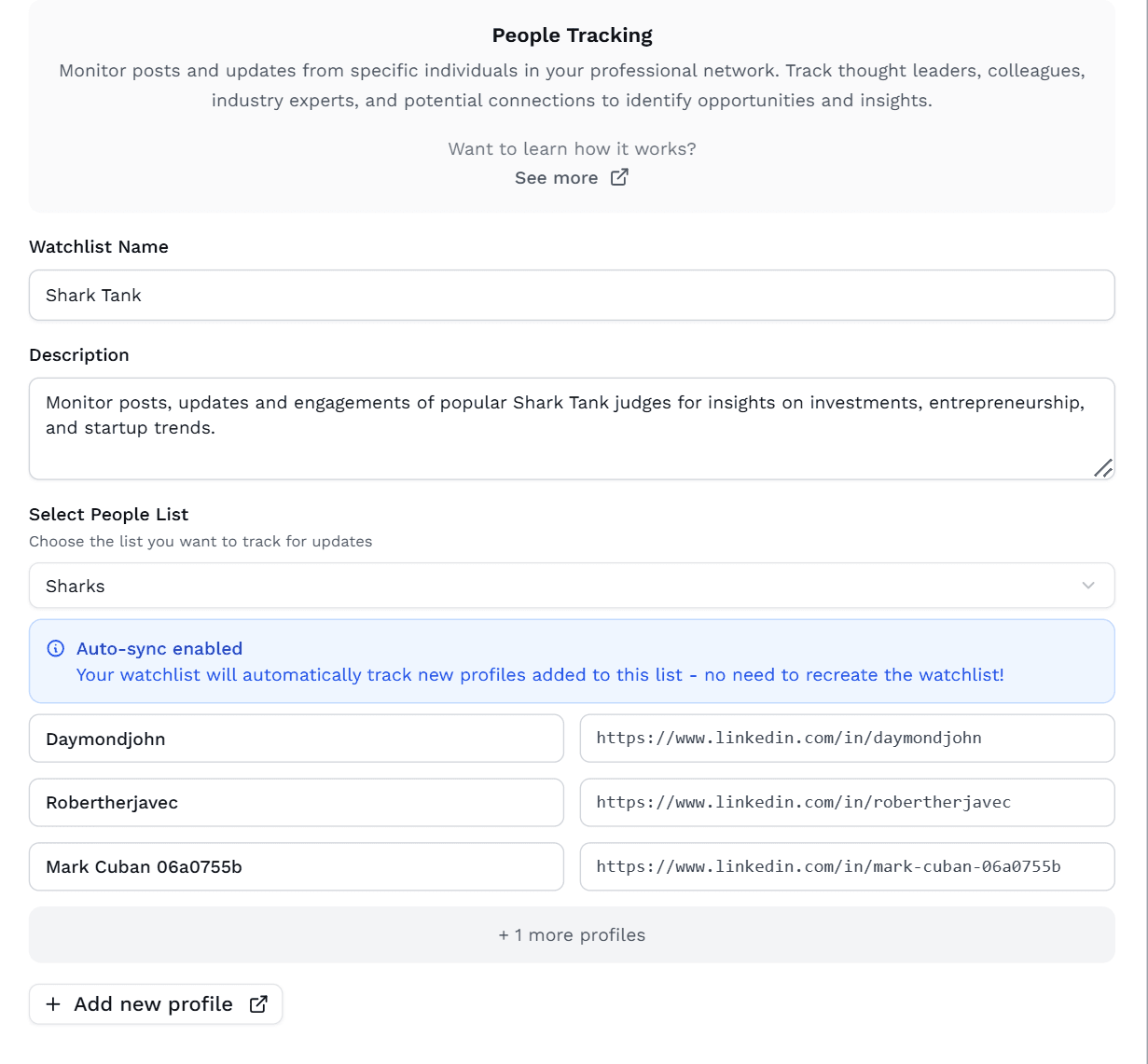Click the plus icon on Add new profile

click(54, 1003)
